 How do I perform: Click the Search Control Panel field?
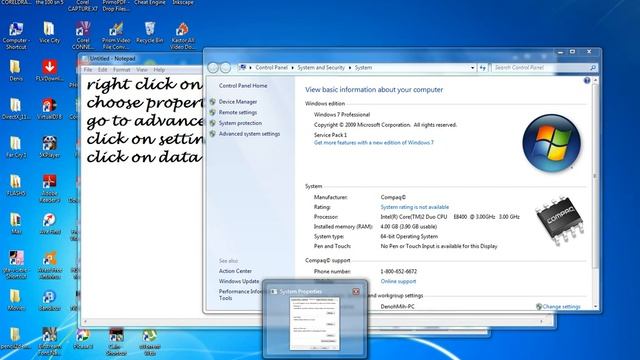(540, 68)
